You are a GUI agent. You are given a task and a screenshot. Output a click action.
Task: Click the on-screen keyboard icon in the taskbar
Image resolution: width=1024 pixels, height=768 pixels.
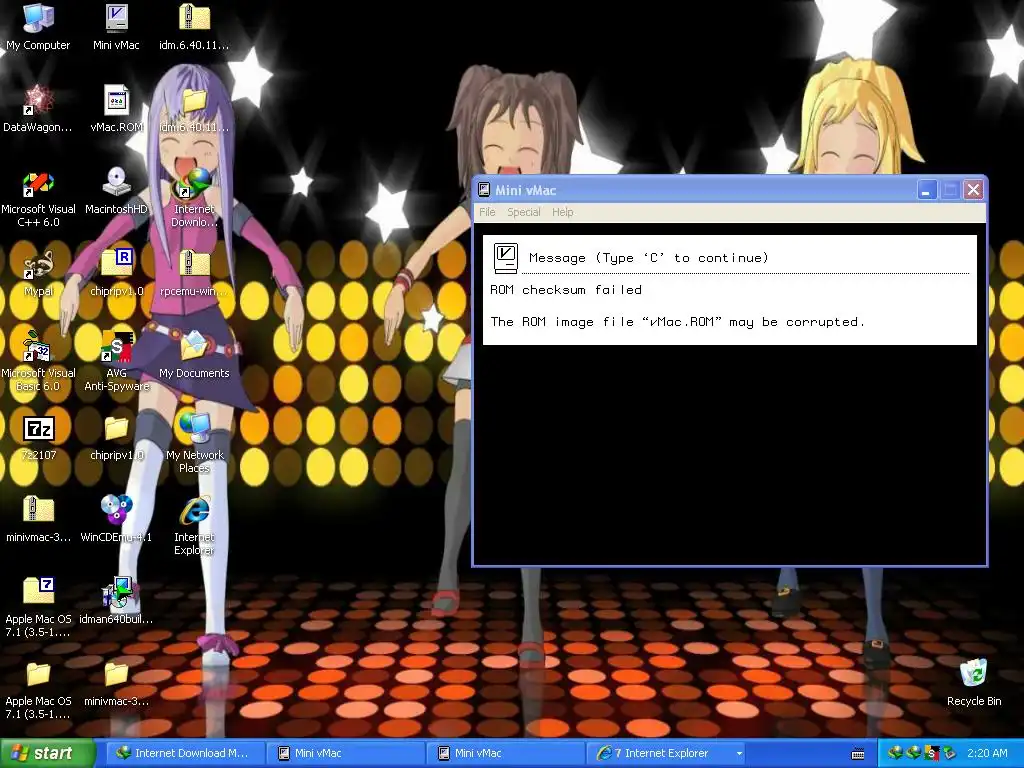coord(858,754)
